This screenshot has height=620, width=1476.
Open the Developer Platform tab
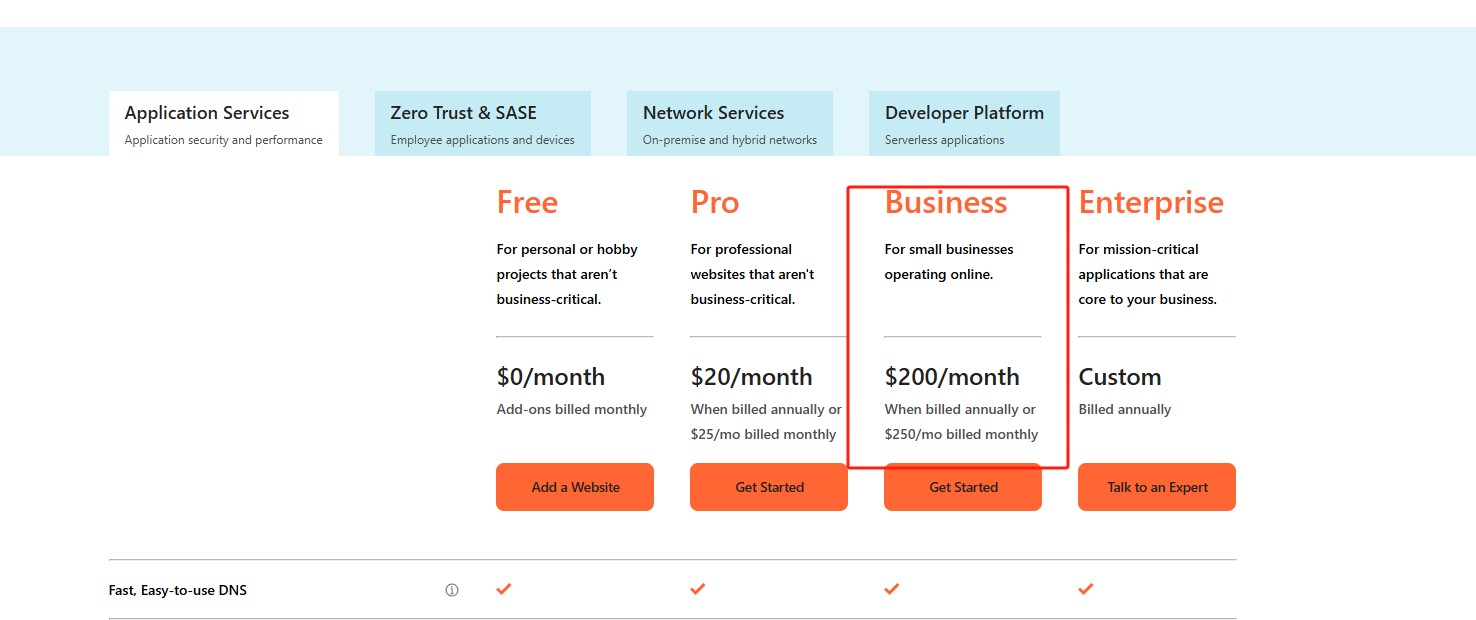pyautogui.click(x=964, y=124)
